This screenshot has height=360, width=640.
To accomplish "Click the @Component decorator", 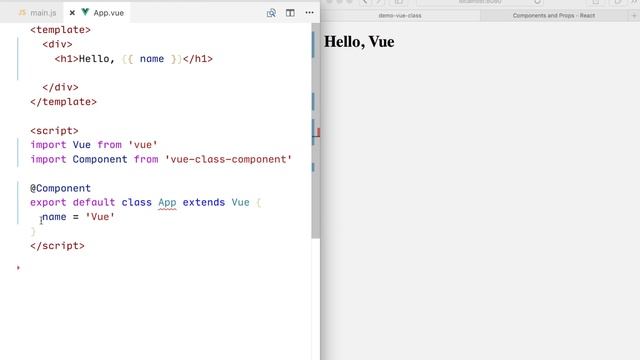I will 60,188.
